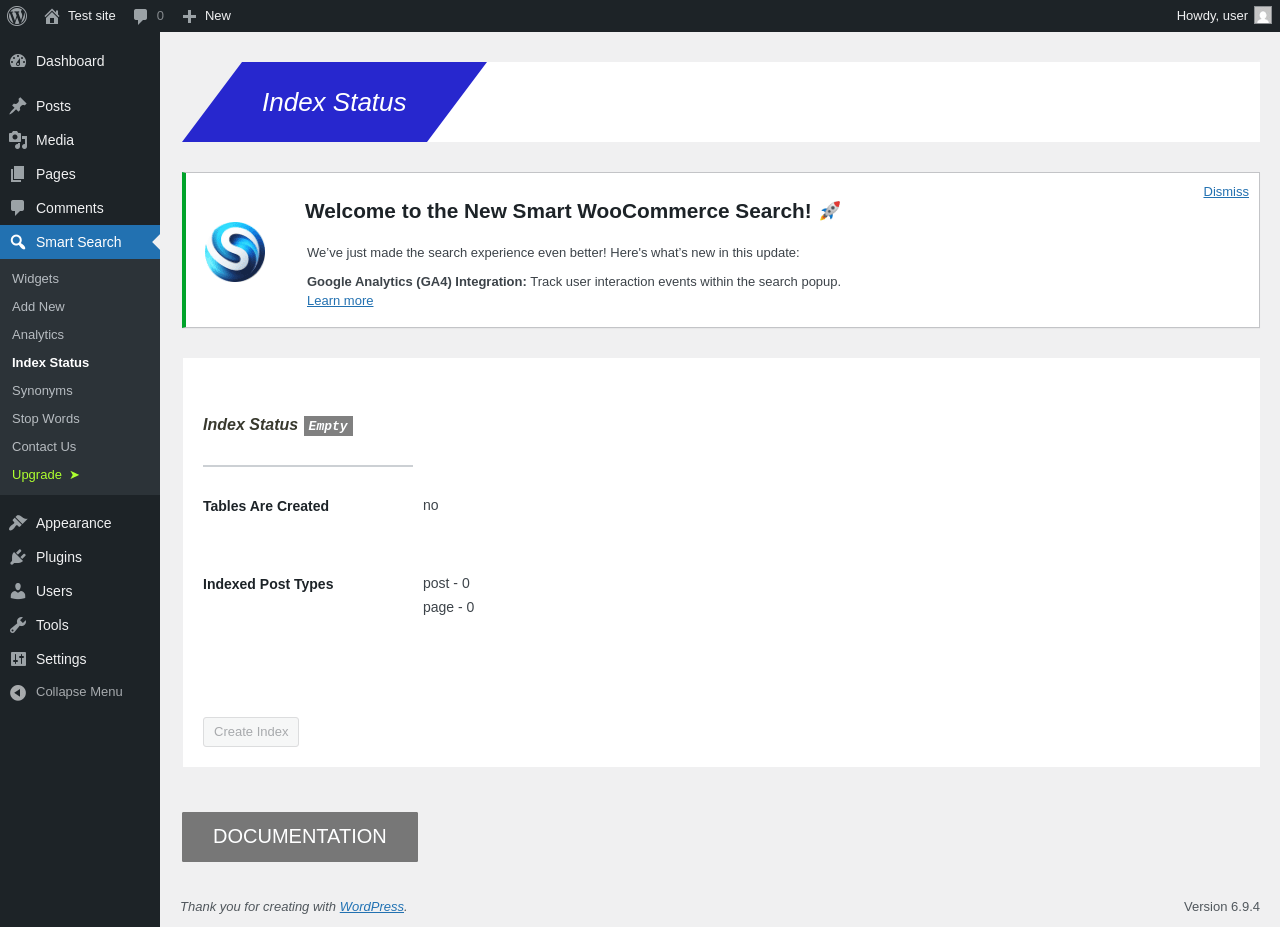Follow the Learn more link

(x=340, y=301)
